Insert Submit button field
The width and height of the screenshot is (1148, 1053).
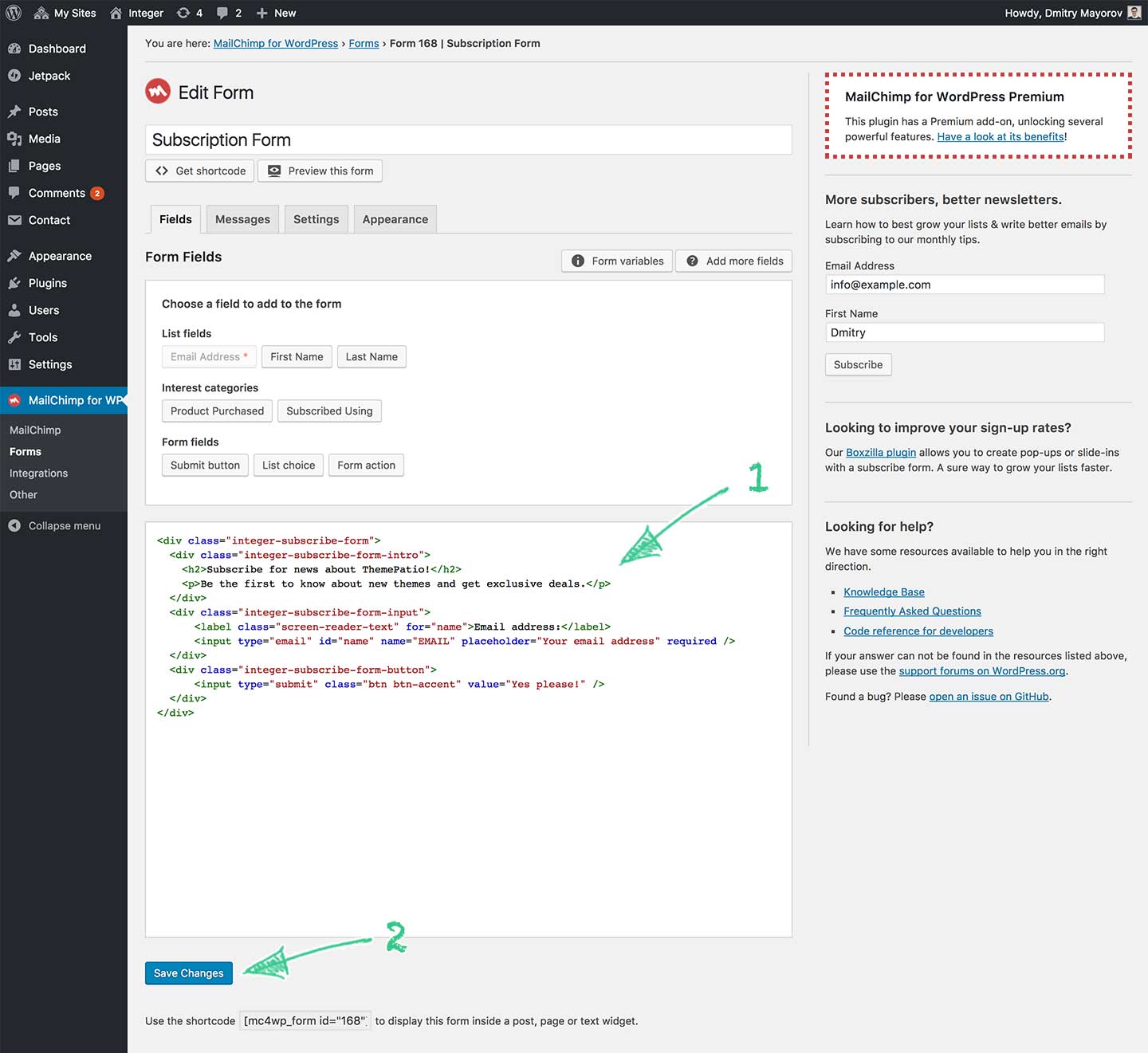[205, 465]
